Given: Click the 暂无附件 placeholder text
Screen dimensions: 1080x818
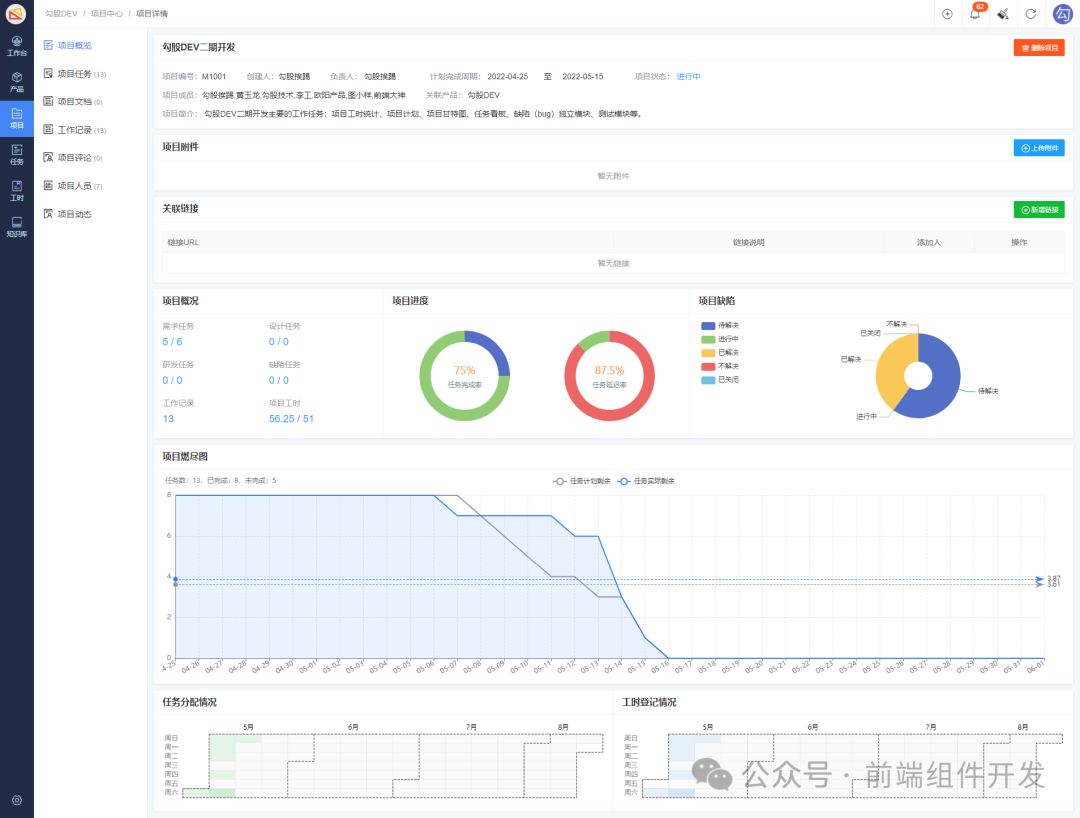Looking at the screenshot, I should pyautogui.click(x=613, y=176).
